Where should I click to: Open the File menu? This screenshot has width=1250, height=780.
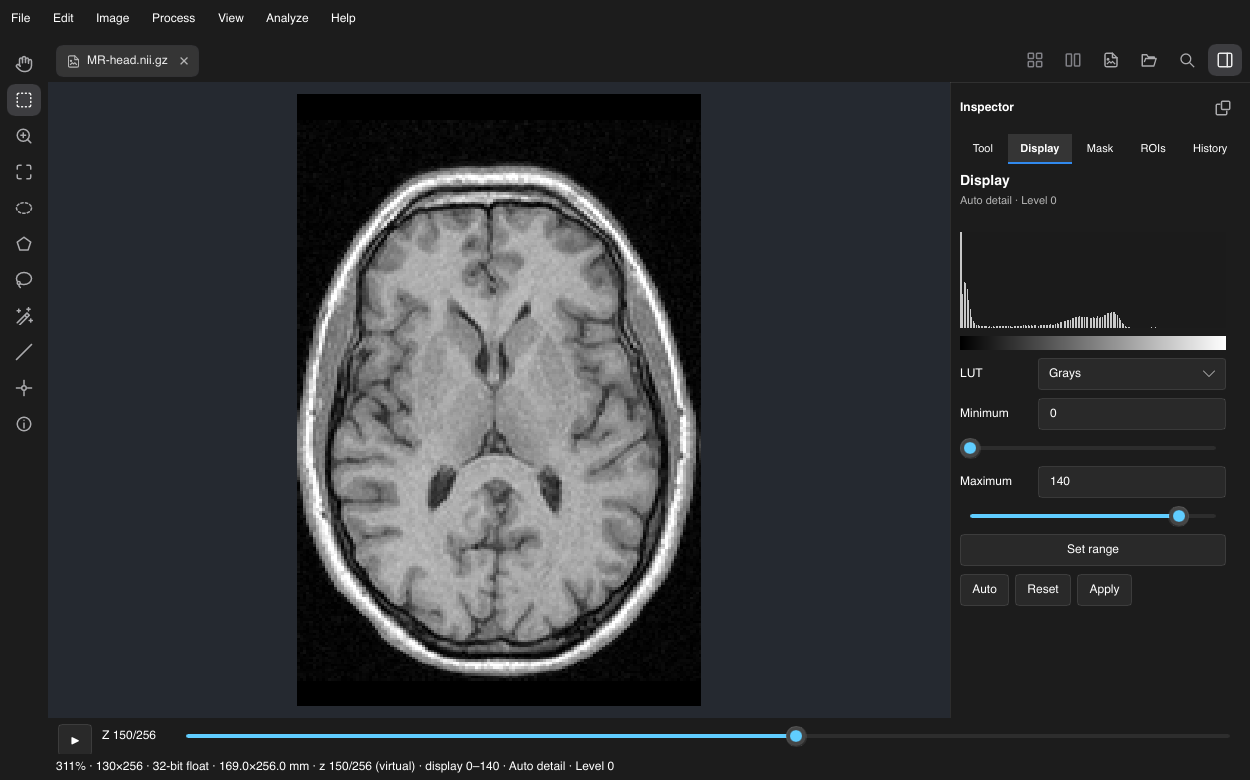click(x=20, y=18)
